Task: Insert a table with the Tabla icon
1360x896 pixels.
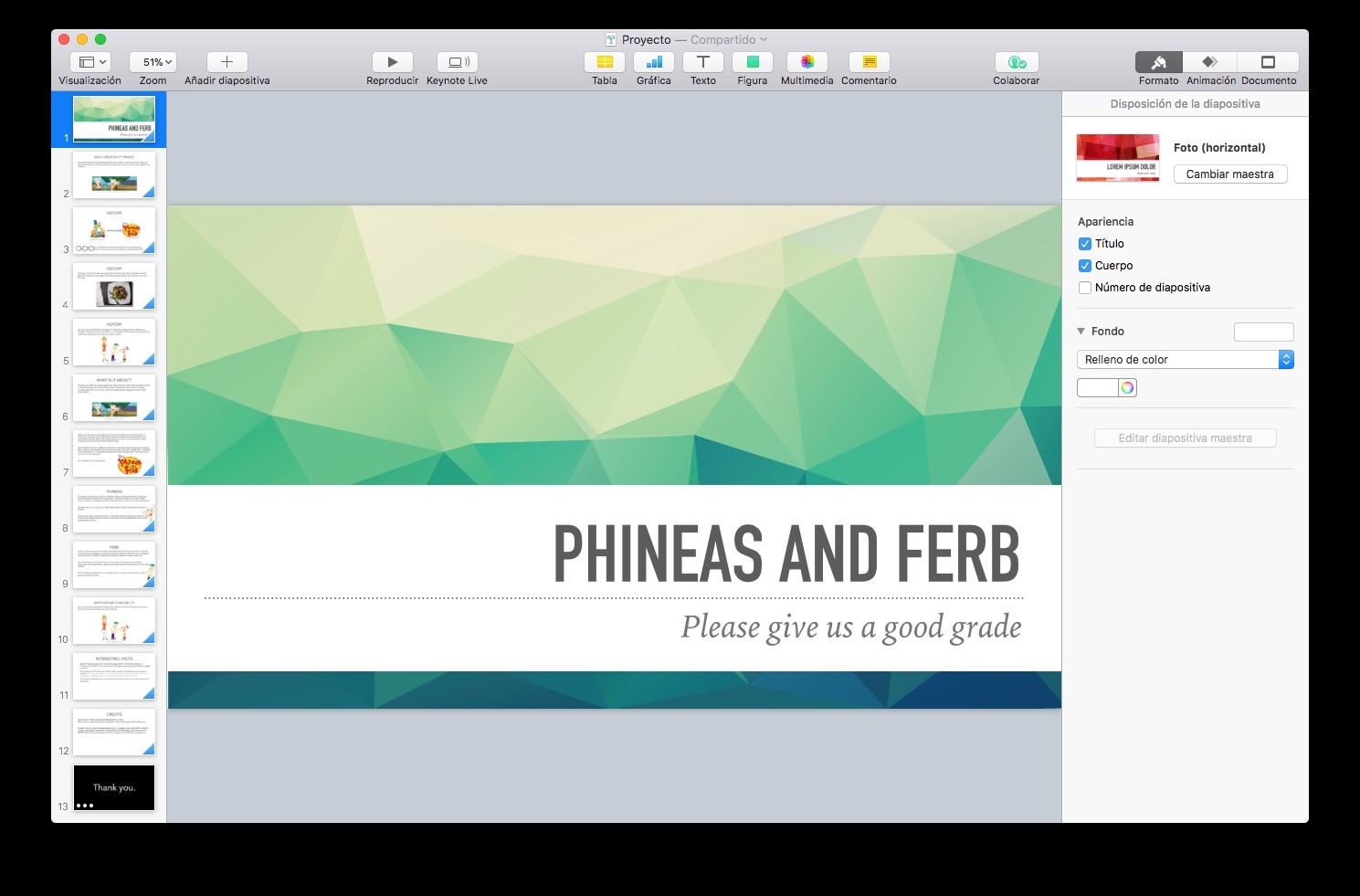Action: tap(605, 62)
